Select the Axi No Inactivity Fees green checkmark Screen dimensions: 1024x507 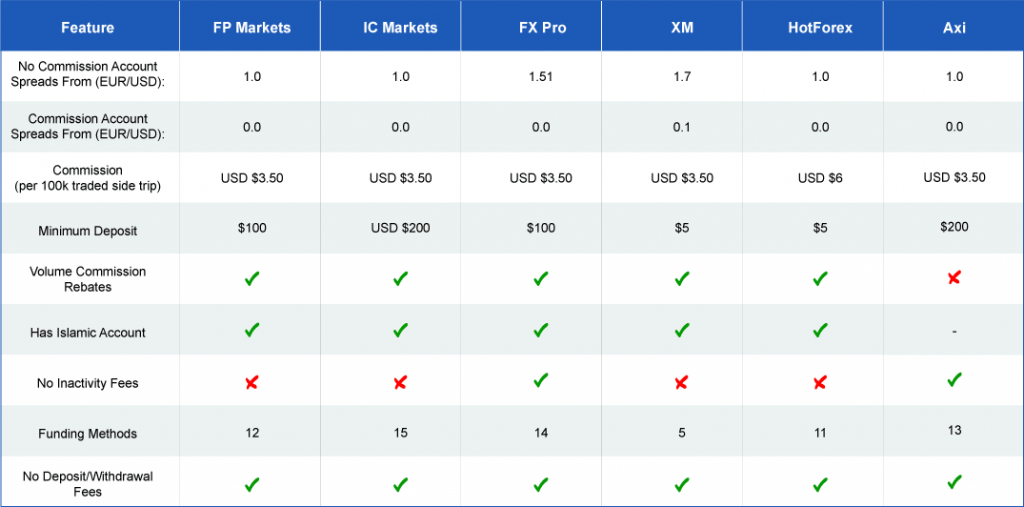[x=954, y=379]
